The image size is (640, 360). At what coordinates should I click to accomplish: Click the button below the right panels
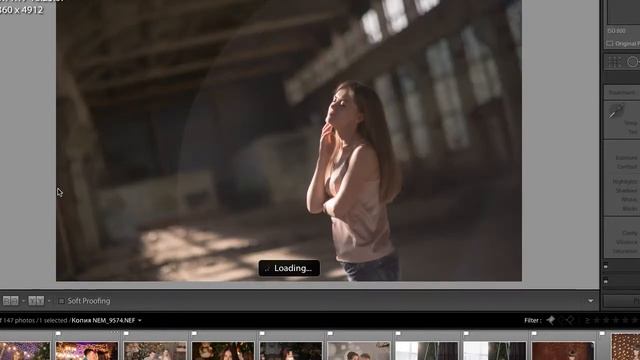(x=621, y=301)
